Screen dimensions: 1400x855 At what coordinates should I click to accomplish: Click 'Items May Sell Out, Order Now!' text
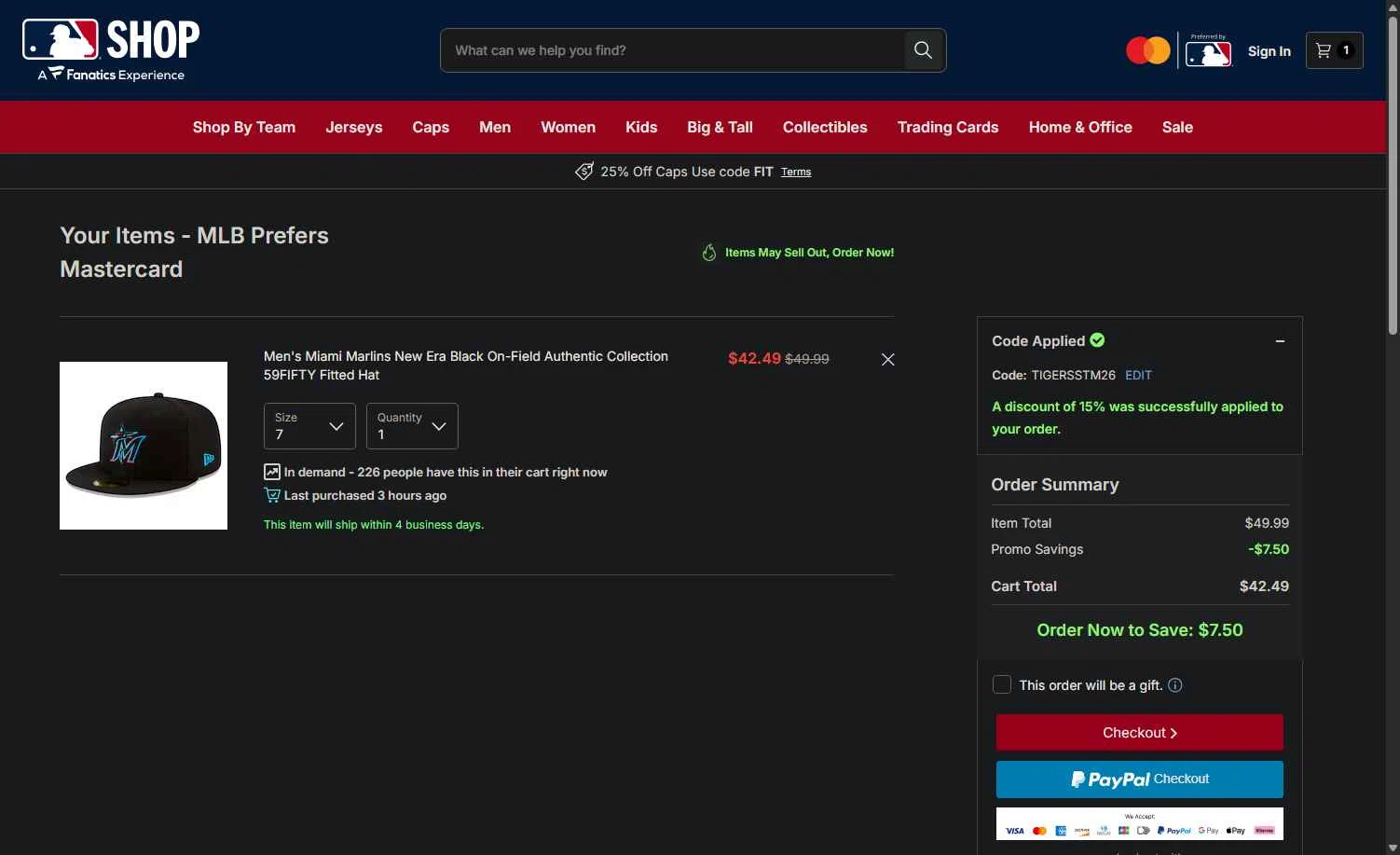810,253
